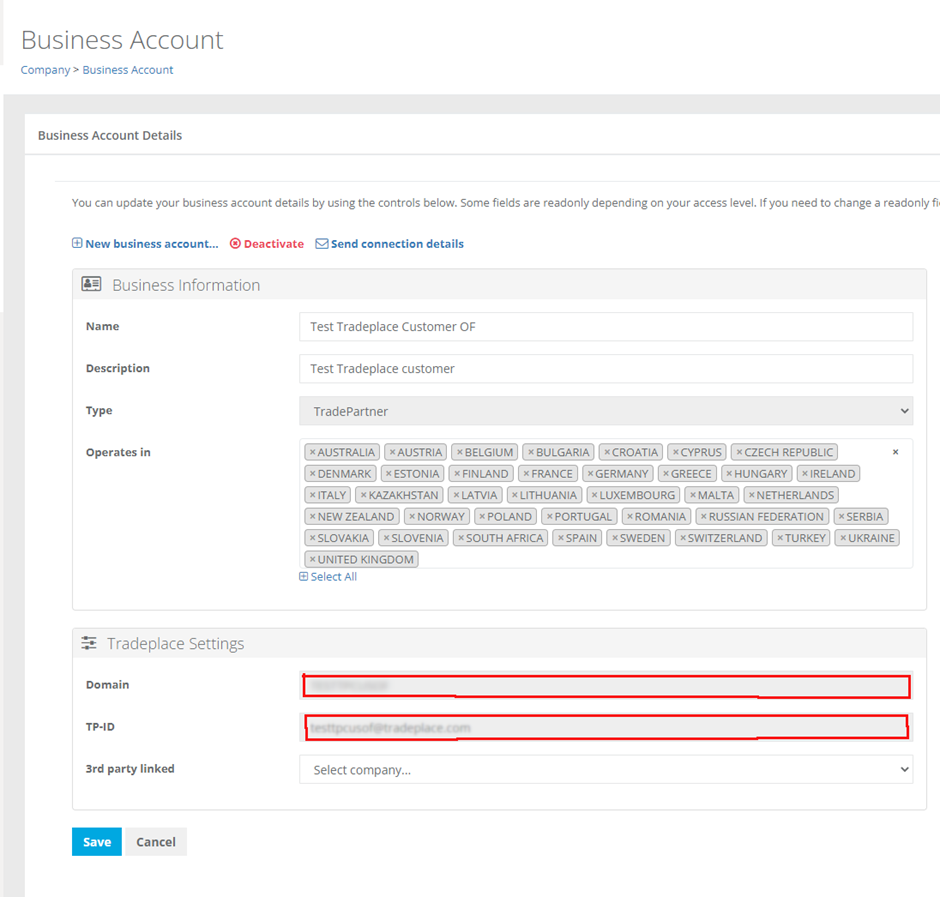Remove the AUSTRALIA tag using its x

click(312, 452)
